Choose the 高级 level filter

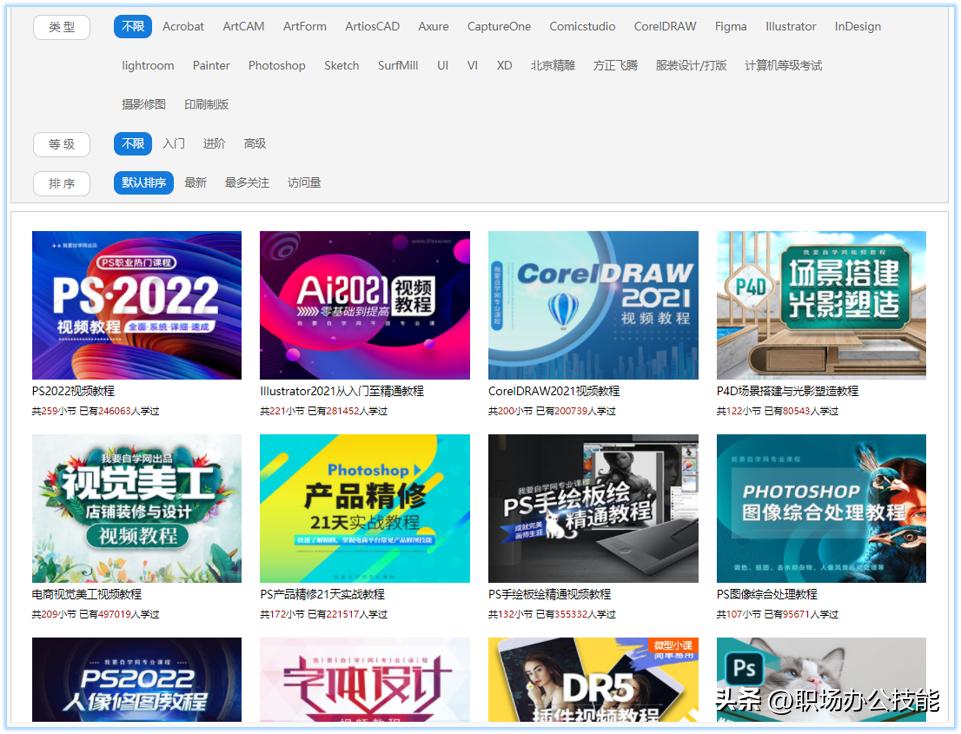point(255,144)
